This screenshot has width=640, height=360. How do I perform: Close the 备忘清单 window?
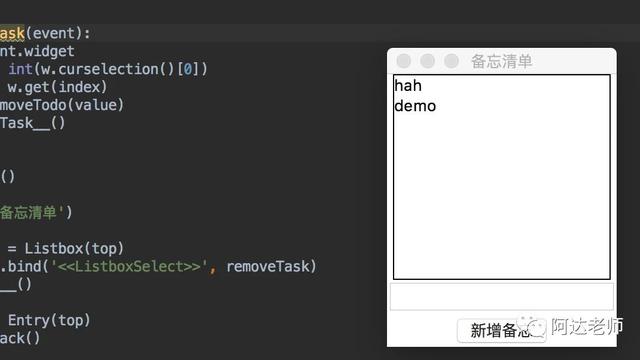point(404,61)
